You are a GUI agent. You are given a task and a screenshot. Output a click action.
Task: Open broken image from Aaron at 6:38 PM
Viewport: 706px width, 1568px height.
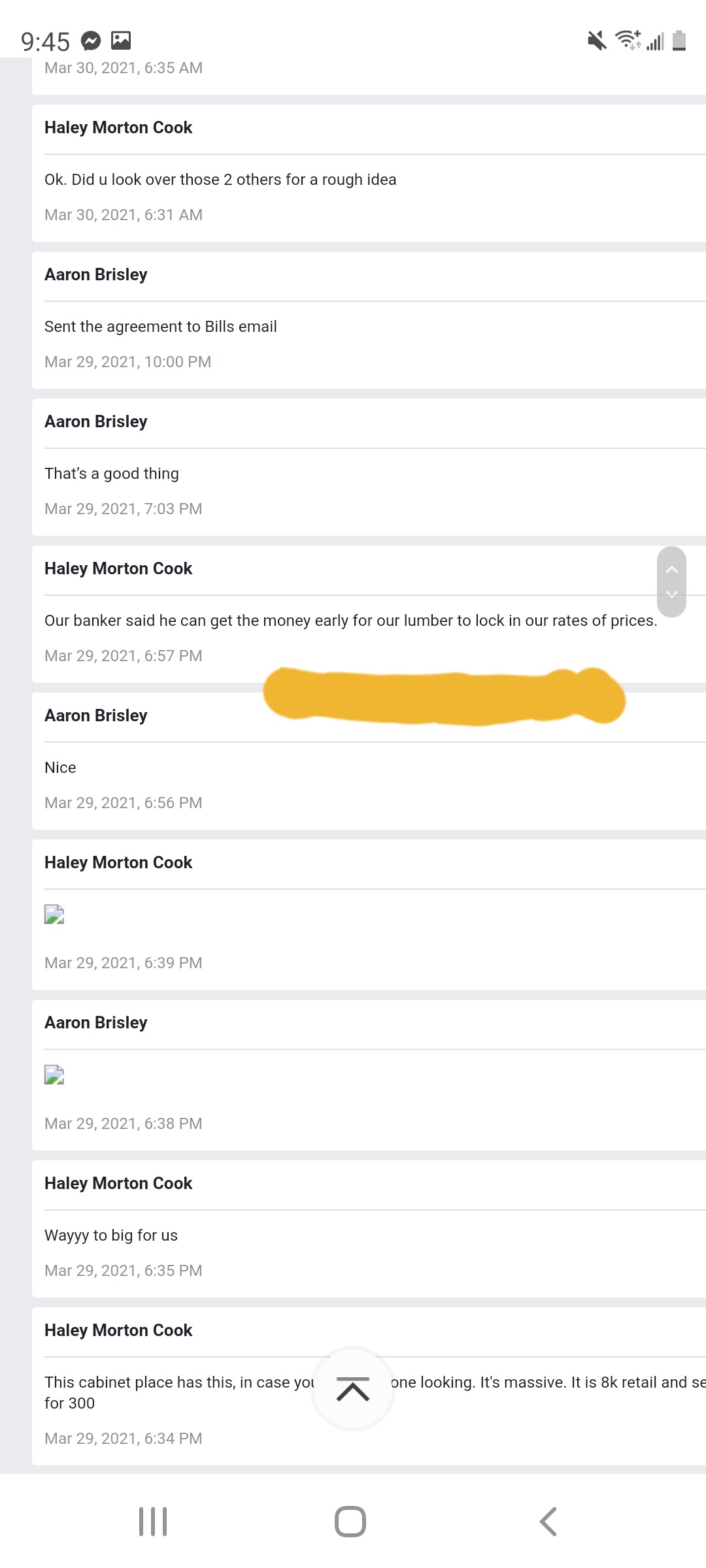54,1075
